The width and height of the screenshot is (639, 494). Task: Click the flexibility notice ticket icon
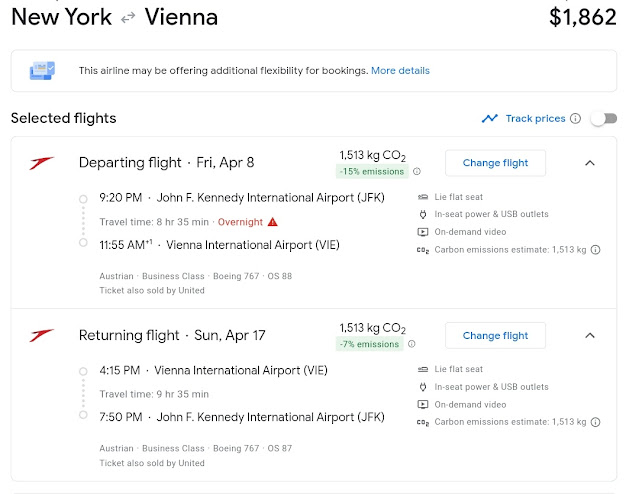click(x=43, y=71)
